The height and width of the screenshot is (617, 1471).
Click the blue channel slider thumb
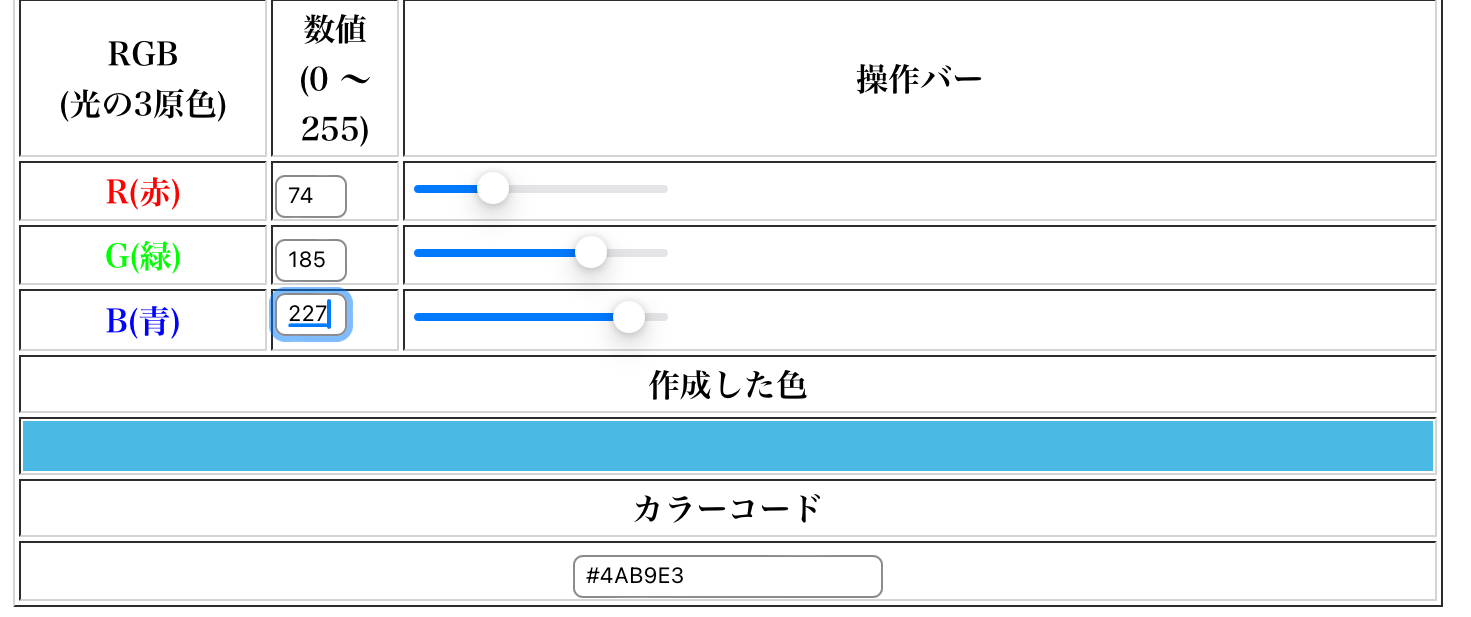pos(628,317)
